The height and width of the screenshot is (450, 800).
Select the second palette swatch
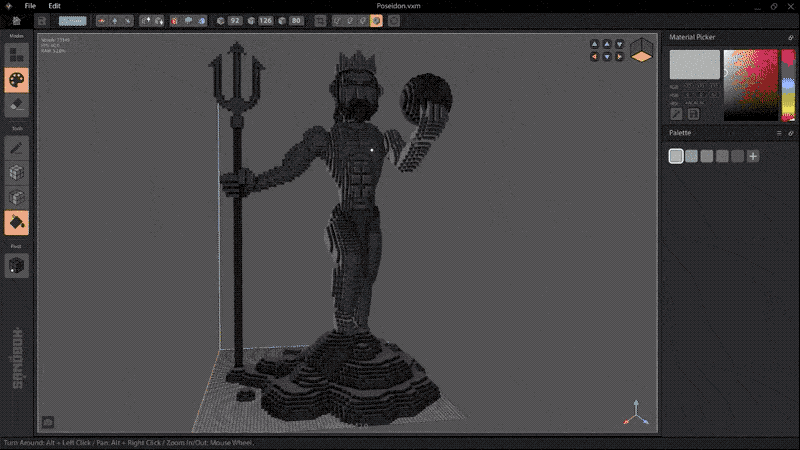pyautogui.click(x=691, y=156)
